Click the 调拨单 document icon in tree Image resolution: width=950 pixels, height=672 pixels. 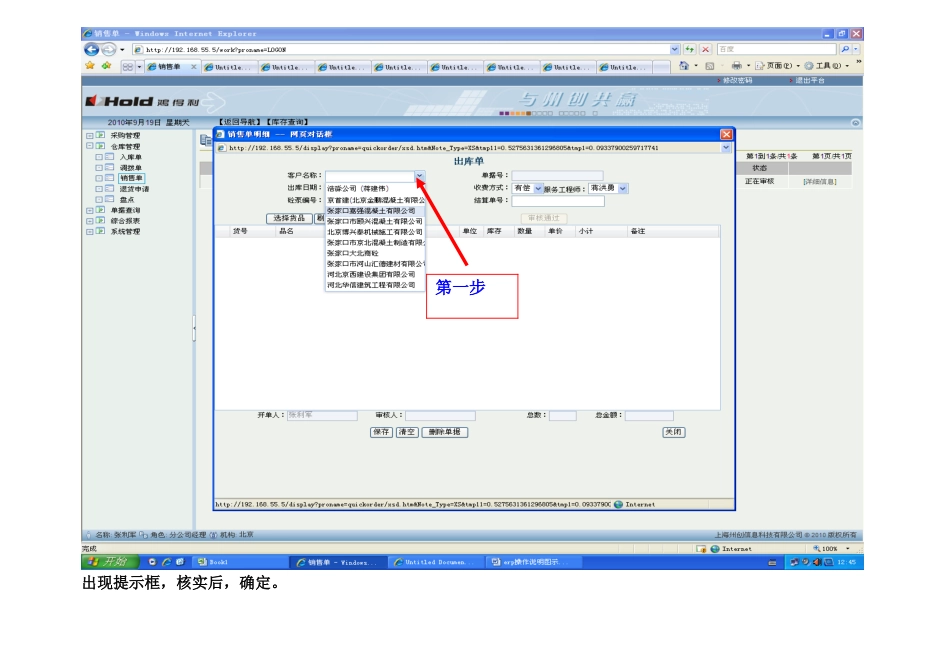click(110, 167)
